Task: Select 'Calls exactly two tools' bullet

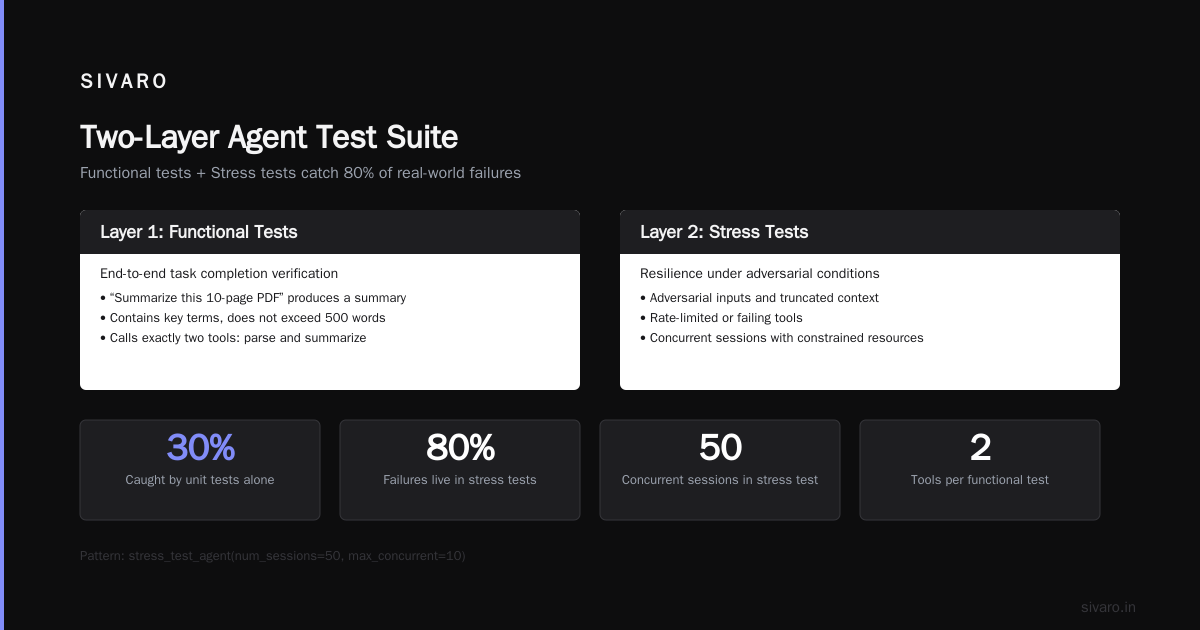Action: click(x=233, y=338)
